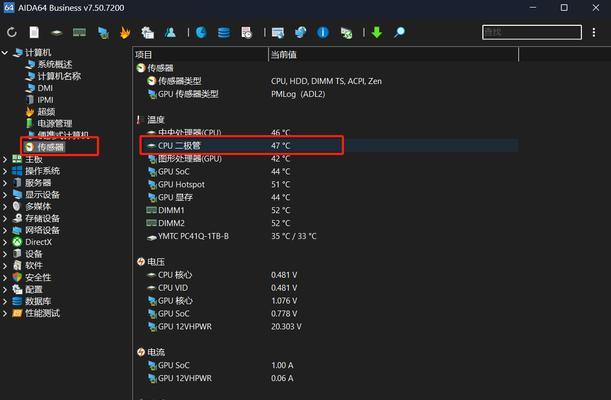
Task: Open the blue pie-chart audit icon
Action: 201,32
